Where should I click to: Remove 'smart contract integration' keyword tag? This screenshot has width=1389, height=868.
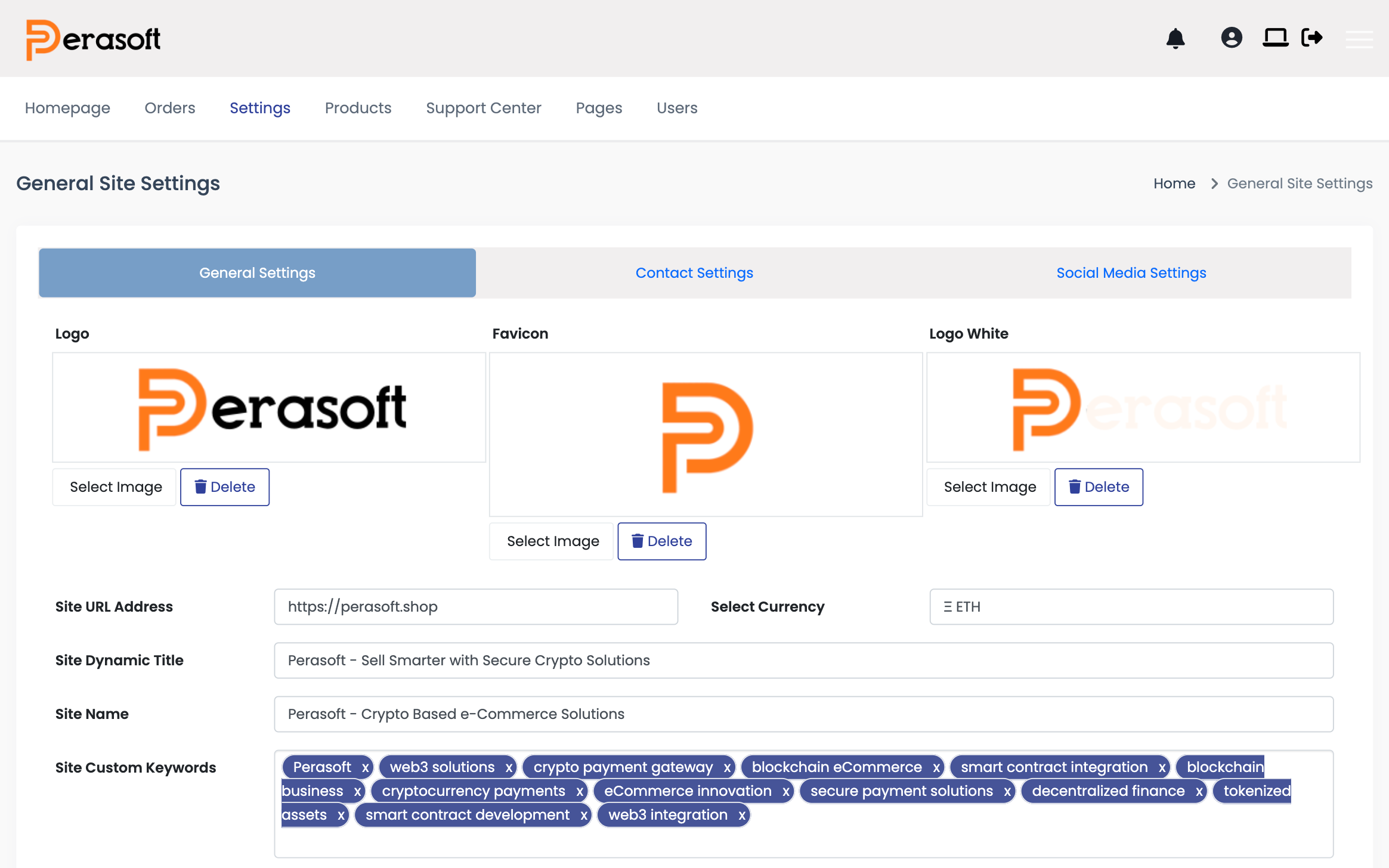[x=1162, y=767]
